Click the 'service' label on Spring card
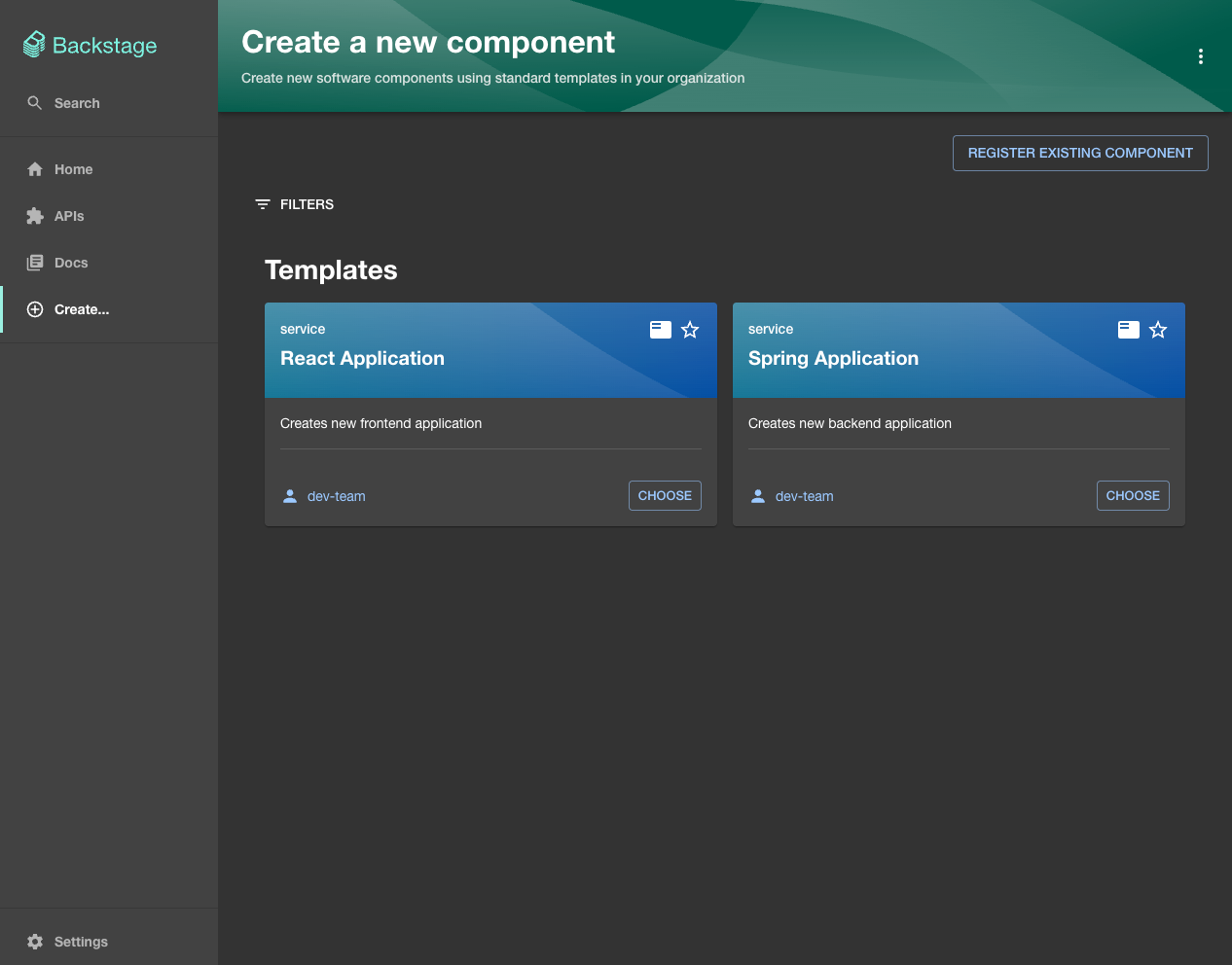The height and width of the screenshot is (965, 1232). (771, 329)
